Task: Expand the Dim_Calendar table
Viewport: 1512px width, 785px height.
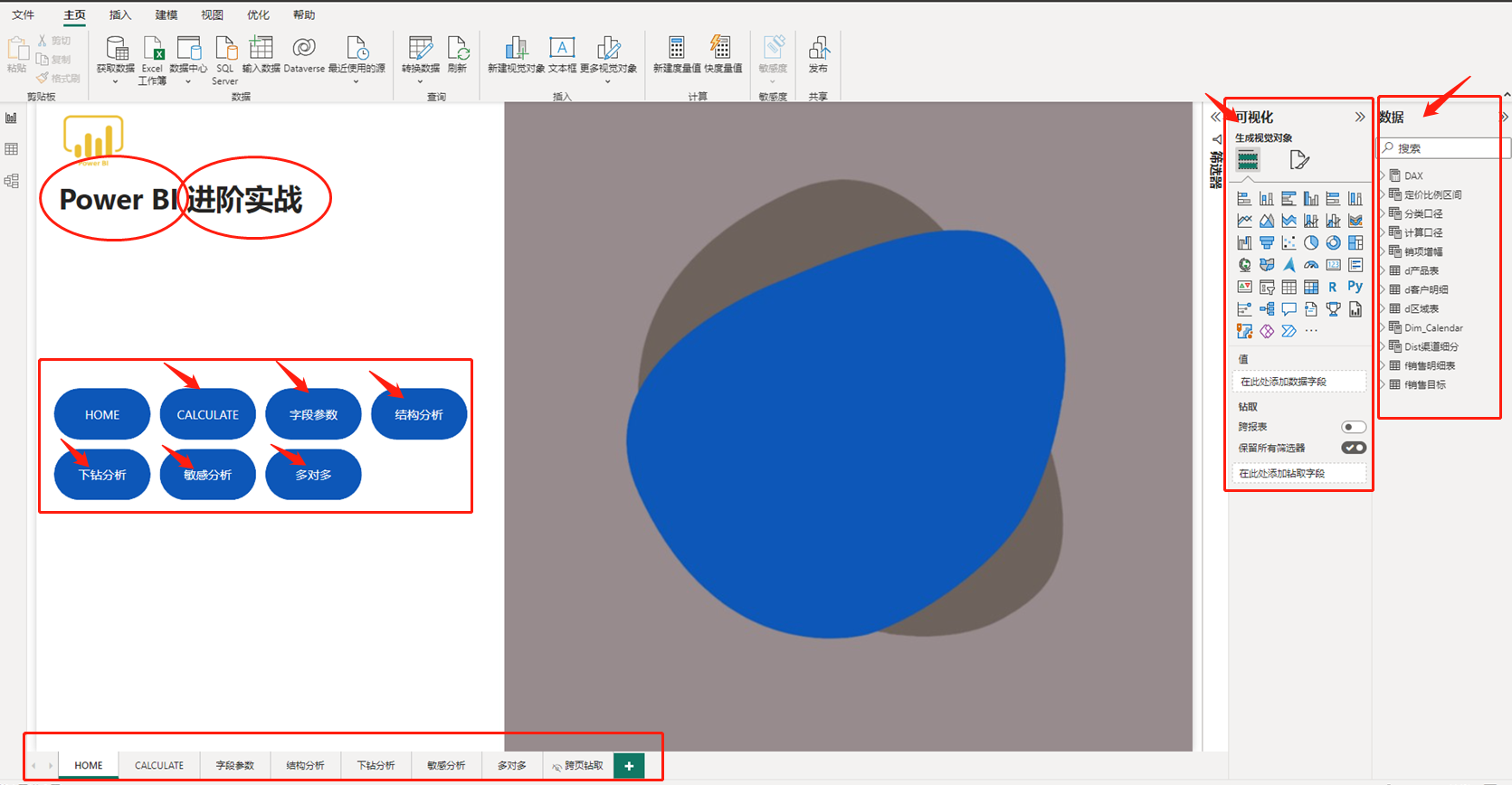Action: coord(1384,327)
